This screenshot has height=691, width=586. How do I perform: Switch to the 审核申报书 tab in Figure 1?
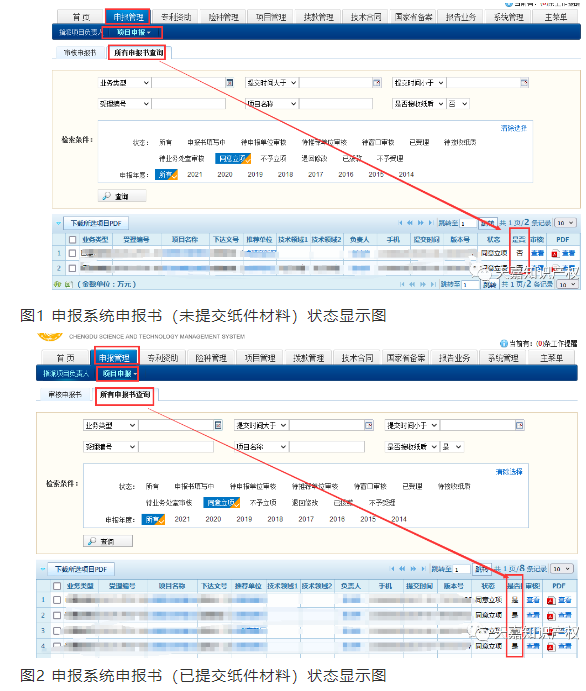80,53
